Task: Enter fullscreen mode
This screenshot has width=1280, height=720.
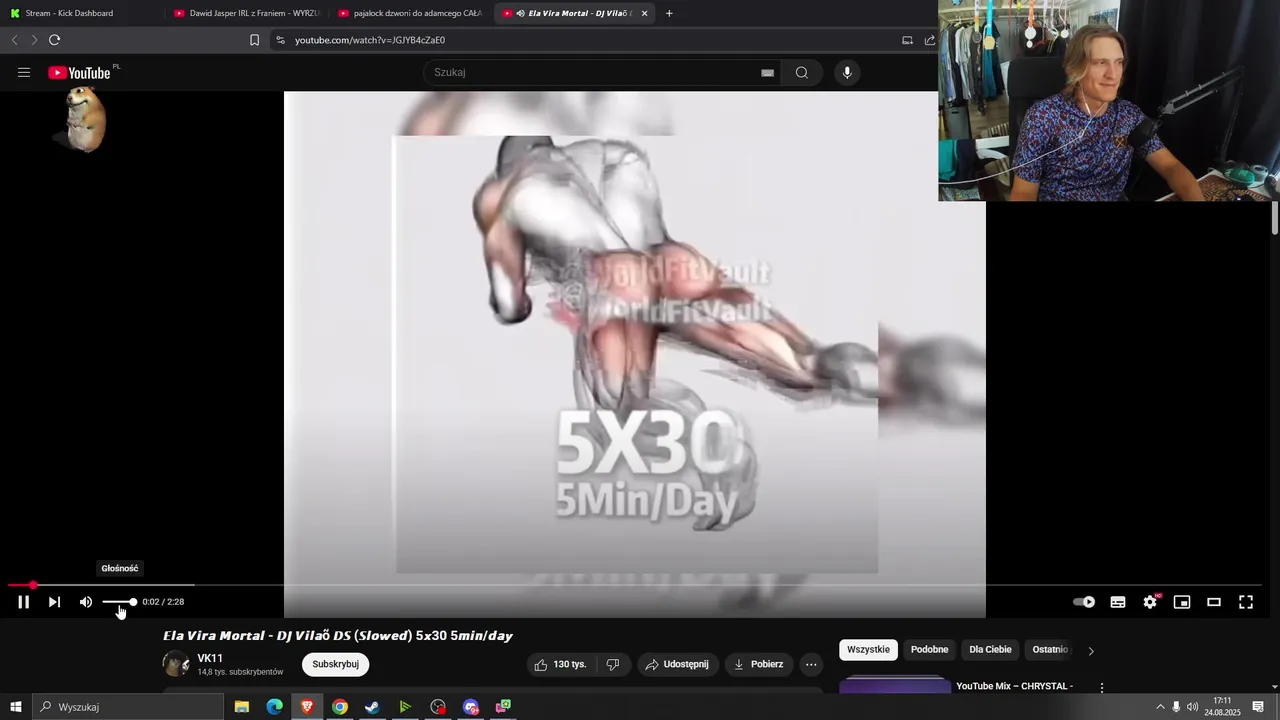Action: pos(1246,602)
